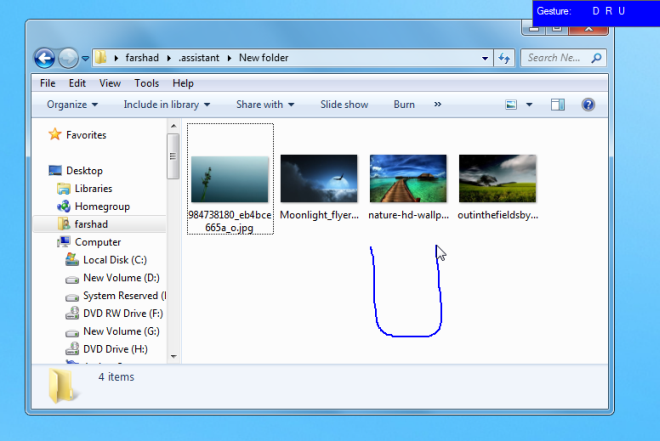The width and height of the screenshot is (660, 441).
Task: Open Homegroup in the navigation pane
Action: 102,206
